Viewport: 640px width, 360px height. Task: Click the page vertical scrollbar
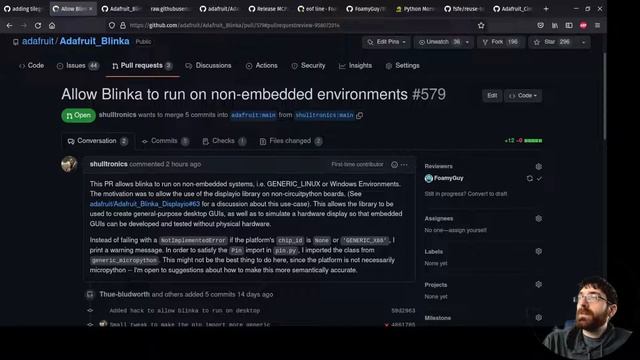click(604, 96)
